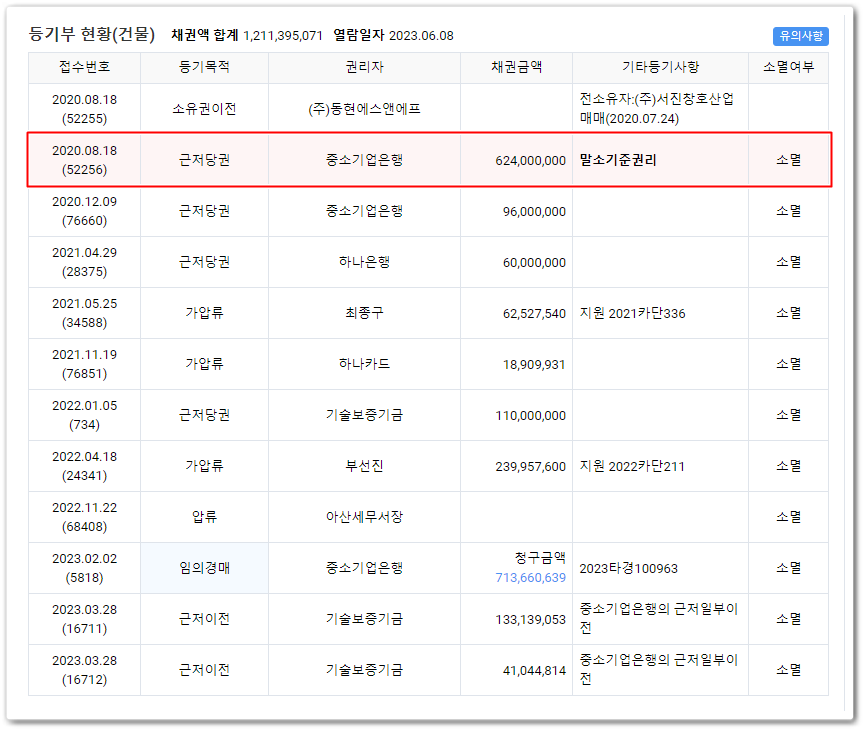Select receipt 2023.03.28 (16712)
This screenshot has height=732, width=866.
pos(85,670)
